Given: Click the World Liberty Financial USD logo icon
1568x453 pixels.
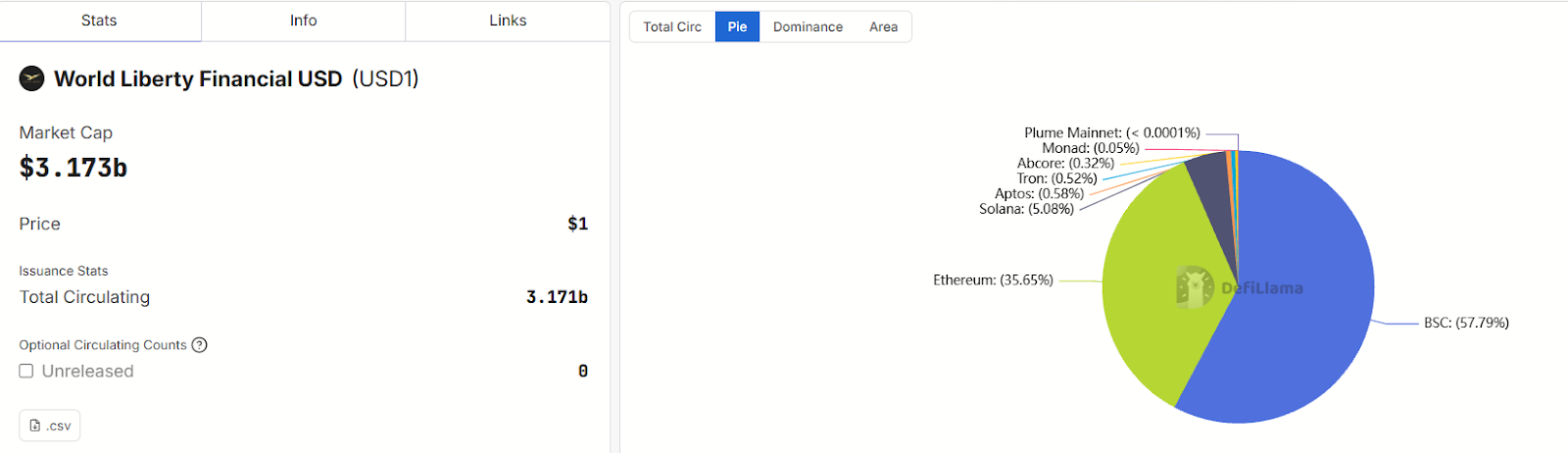Looking at the screenshot, I should [x=32, y=78].
